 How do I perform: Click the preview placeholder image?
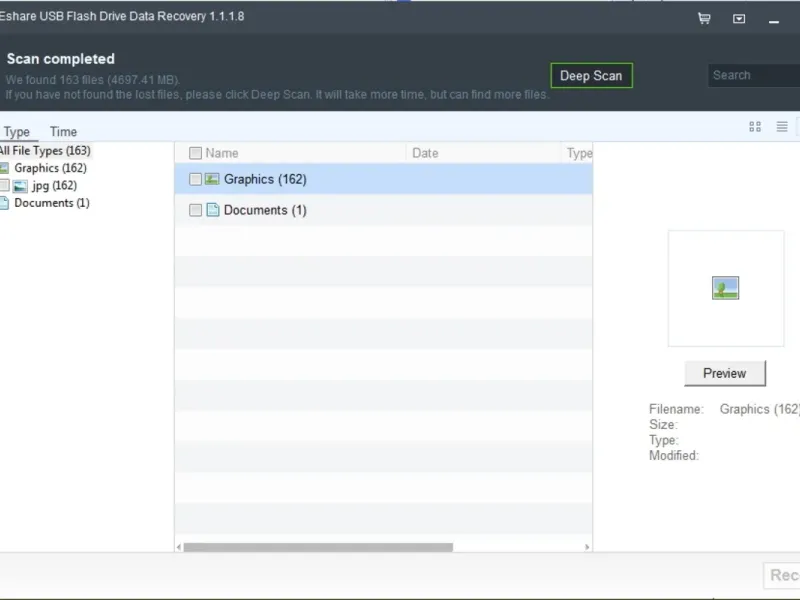pos(725,288)
